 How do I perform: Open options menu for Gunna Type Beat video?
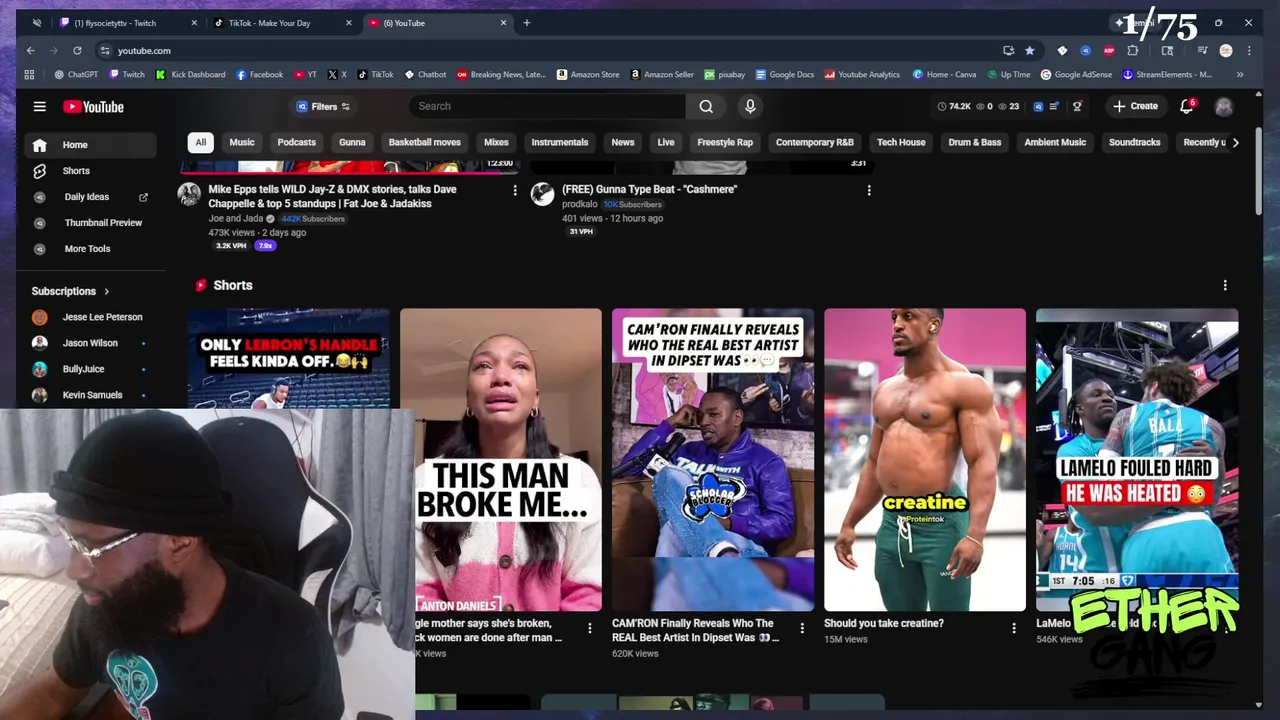(869, 190)
